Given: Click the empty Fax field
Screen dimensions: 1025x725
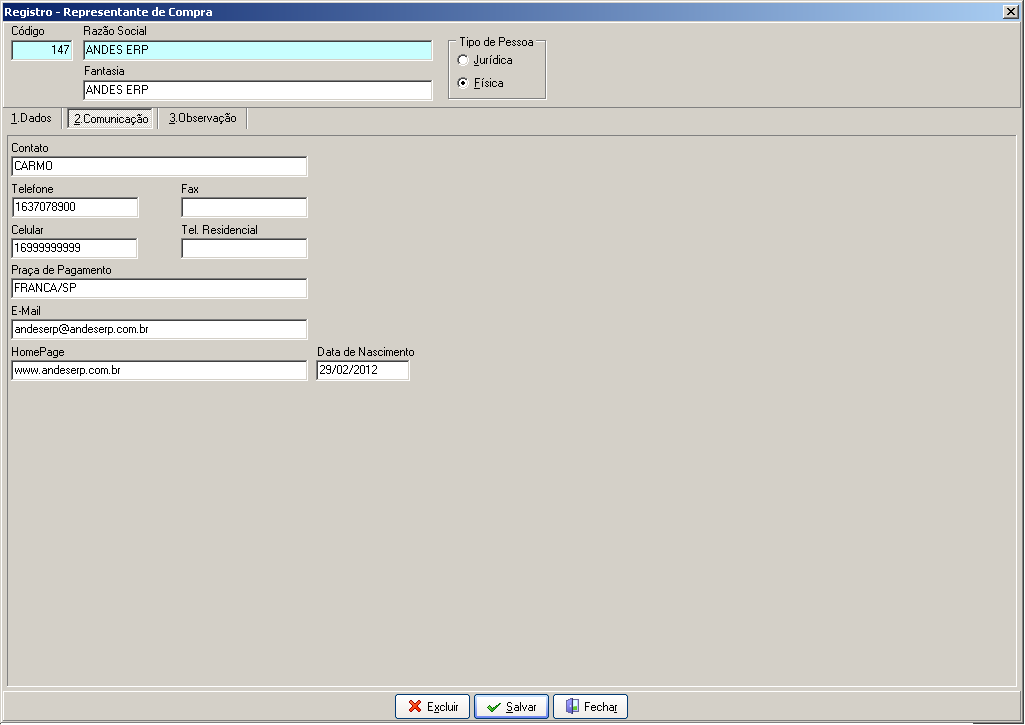Looking at the screenshot, I should [244, 207].
